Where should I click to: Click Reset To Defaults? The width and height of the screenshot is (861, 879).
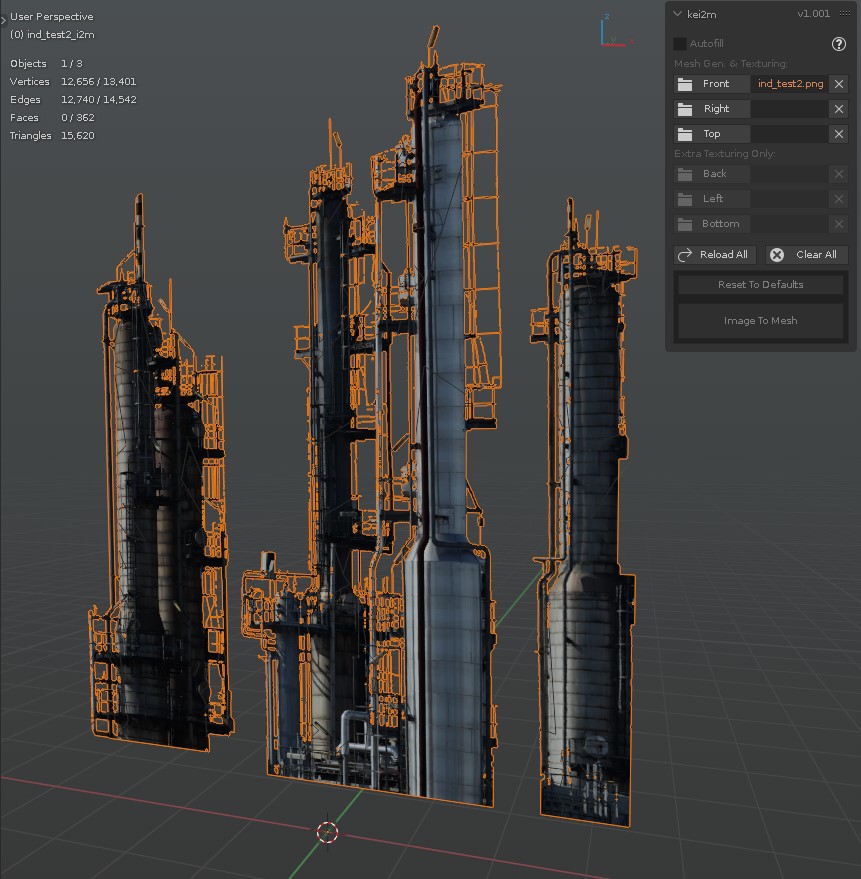pyautogui.click(x=760, y=285)
